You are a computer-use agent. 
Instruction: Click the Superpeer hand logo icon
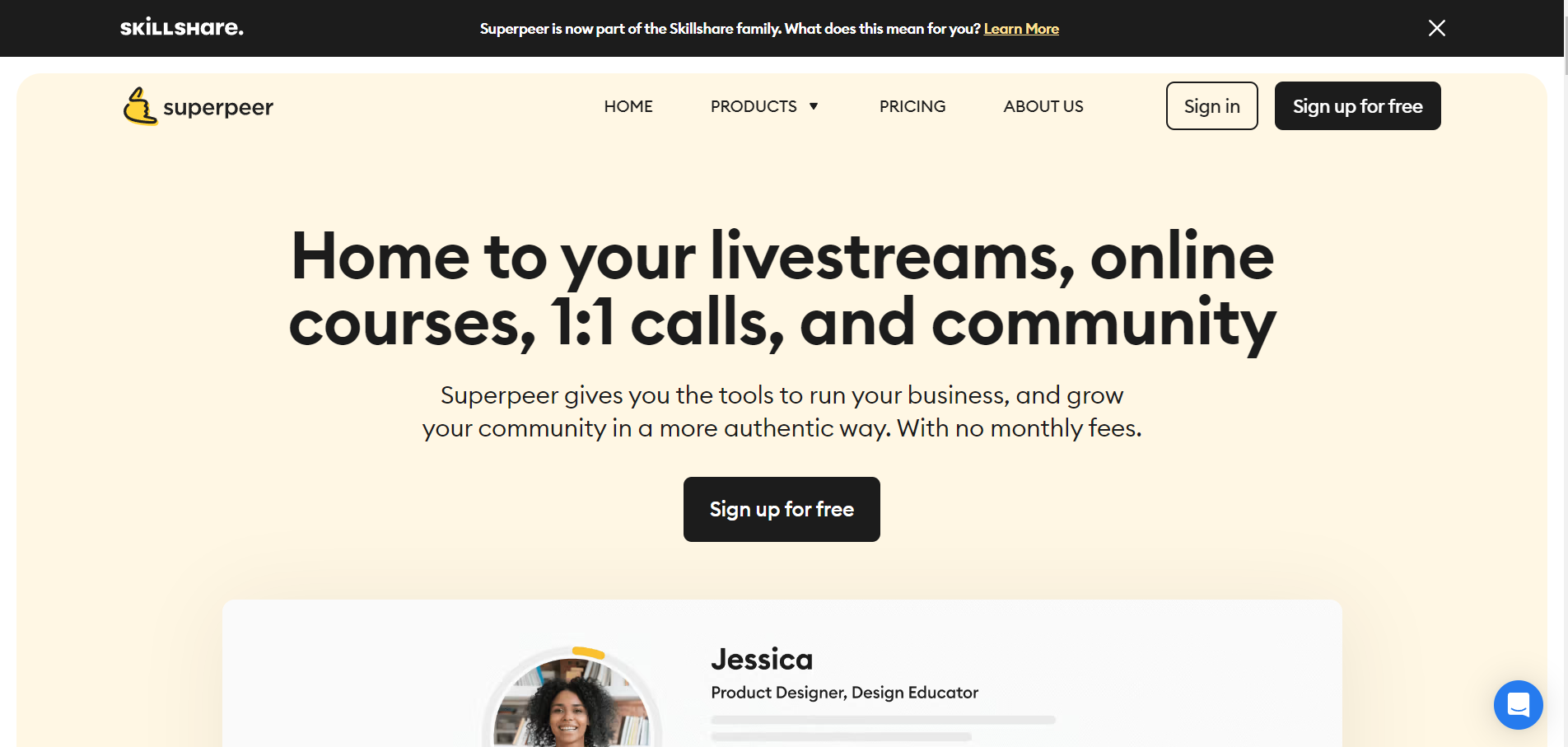click(x=139, y=105)
